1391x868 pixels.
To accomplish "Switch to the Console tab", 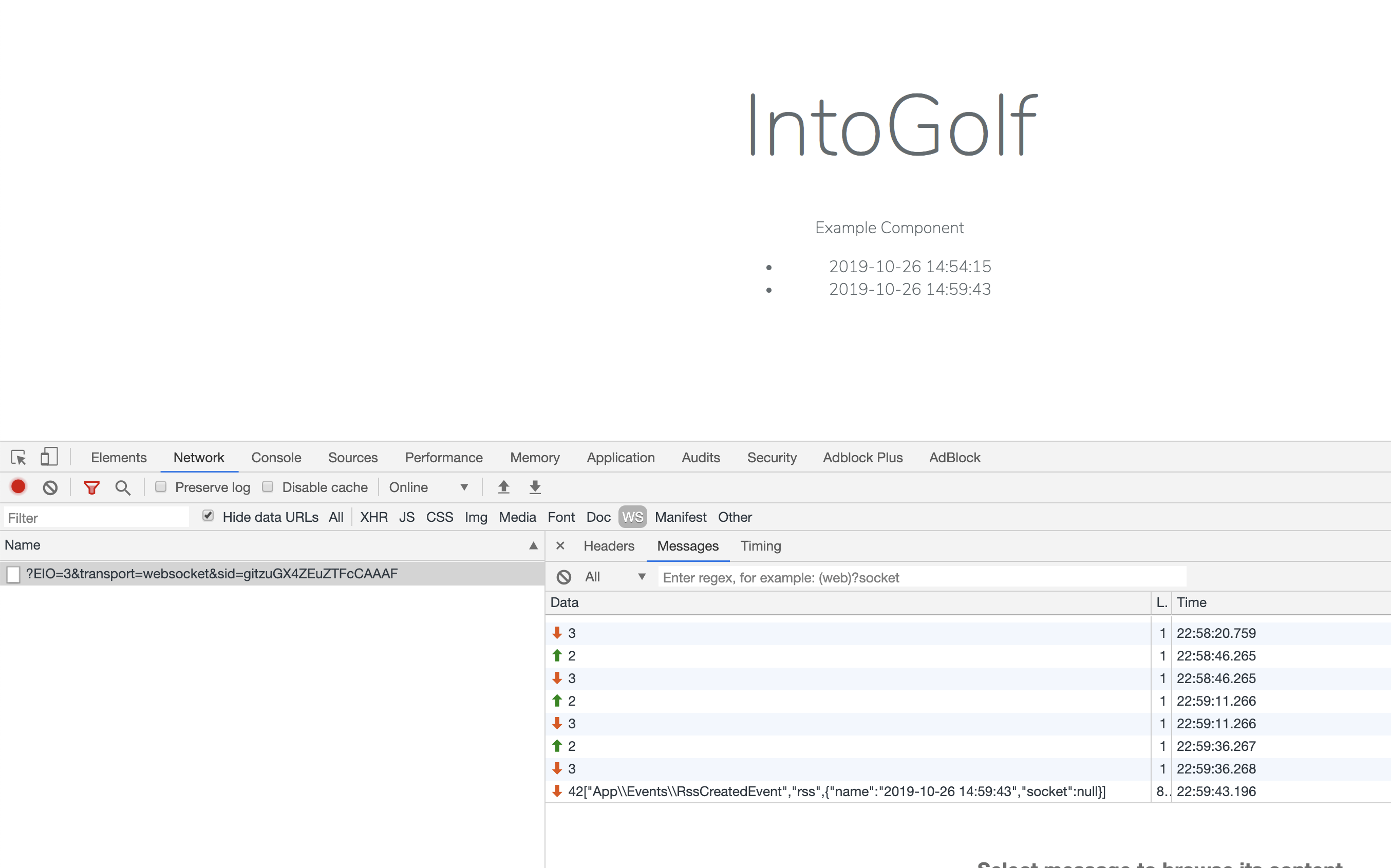I will (x=276, y=458).
